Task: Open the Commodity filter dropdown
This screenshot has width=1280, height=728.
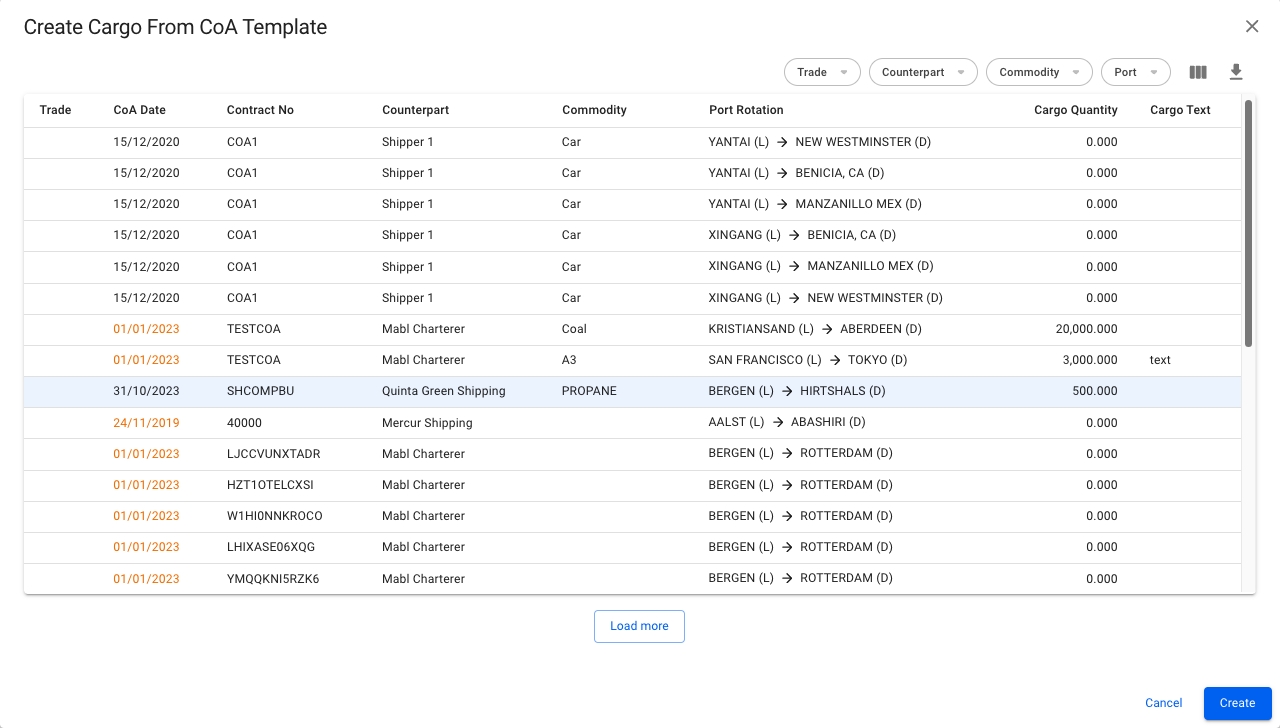Action: point(1038,72)
